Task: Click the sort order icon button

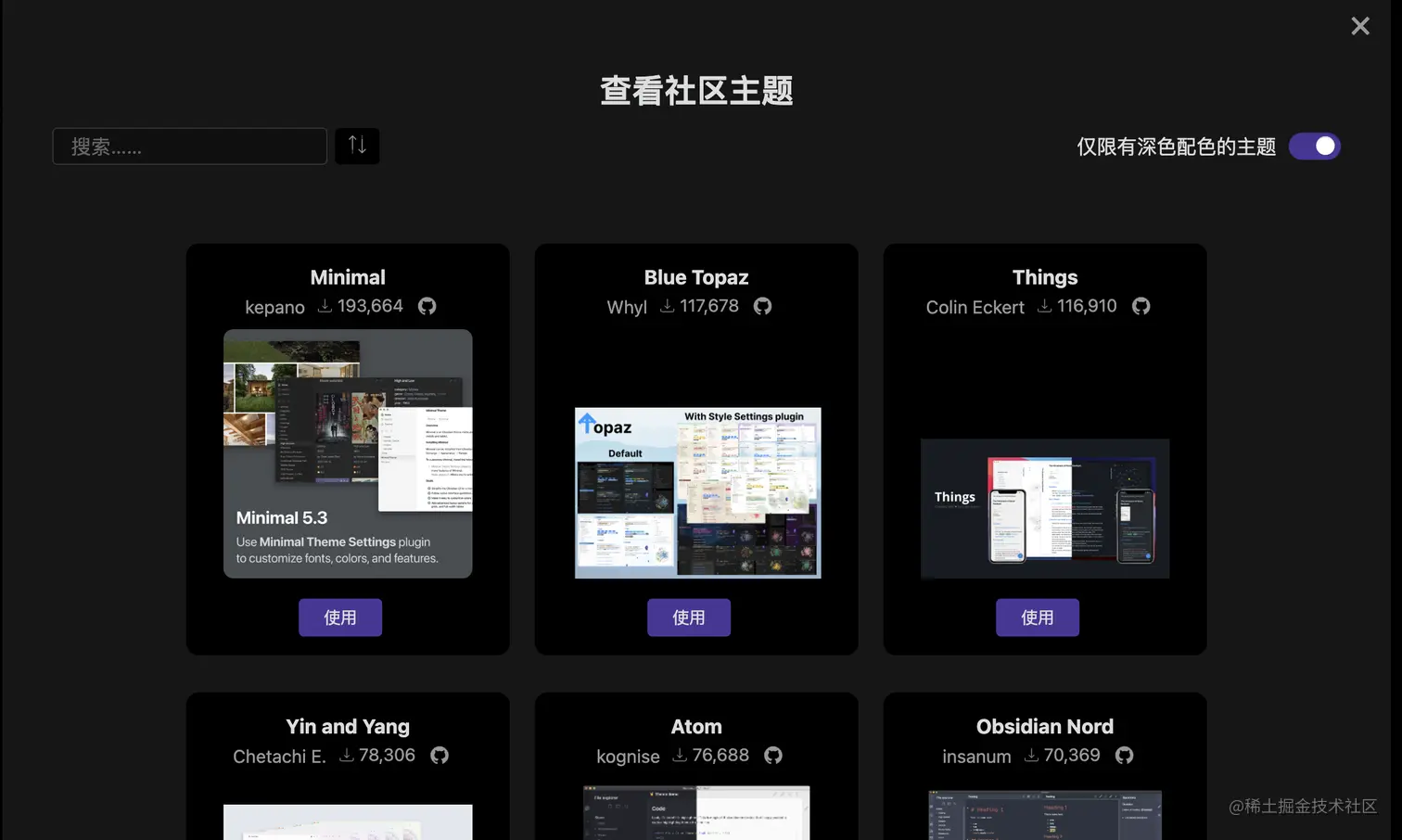Action: 357,146
